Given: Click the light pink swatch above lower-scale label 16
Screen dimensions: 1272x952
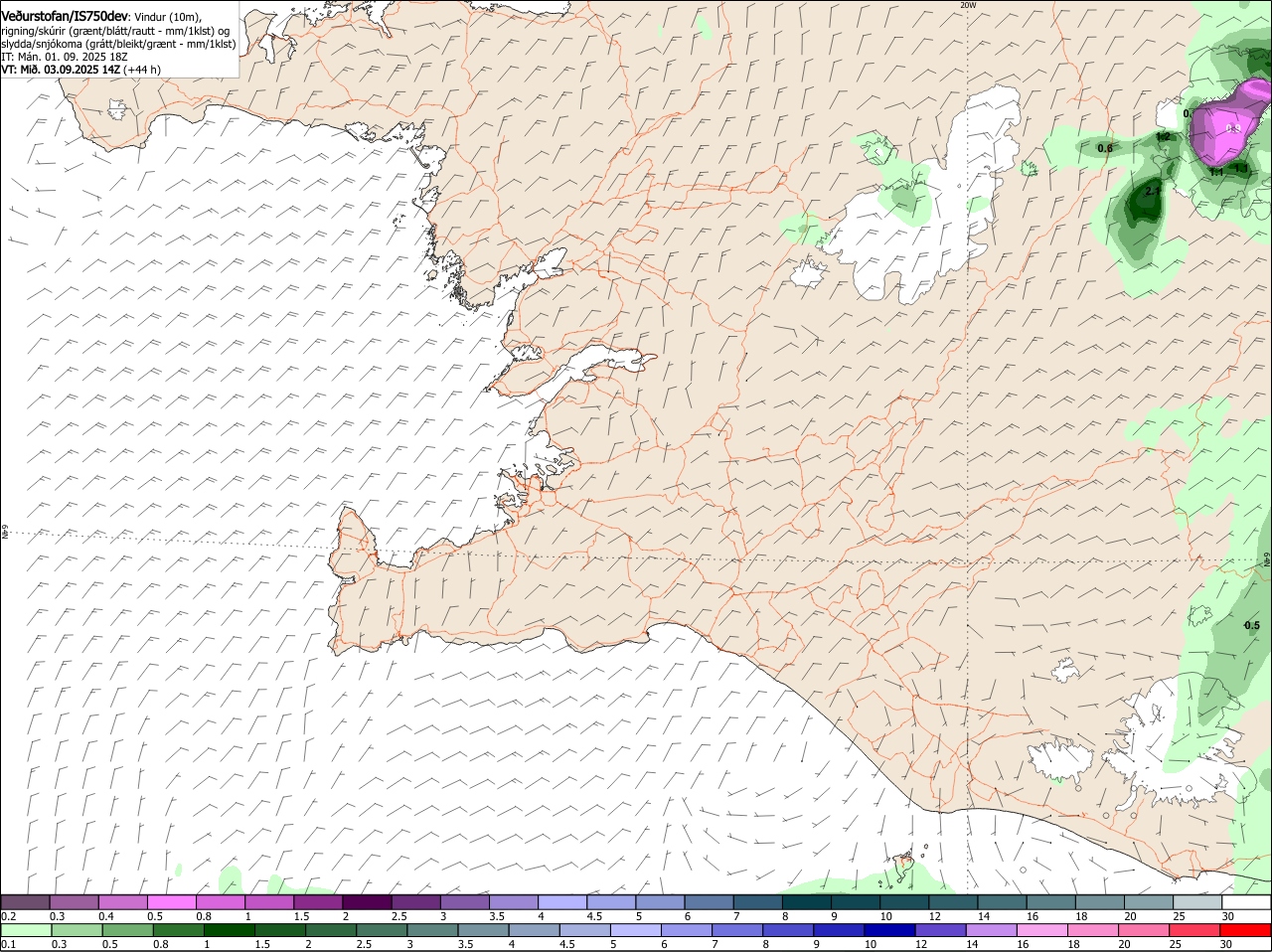Looking at the screenshot, I should pos(1041,930).
